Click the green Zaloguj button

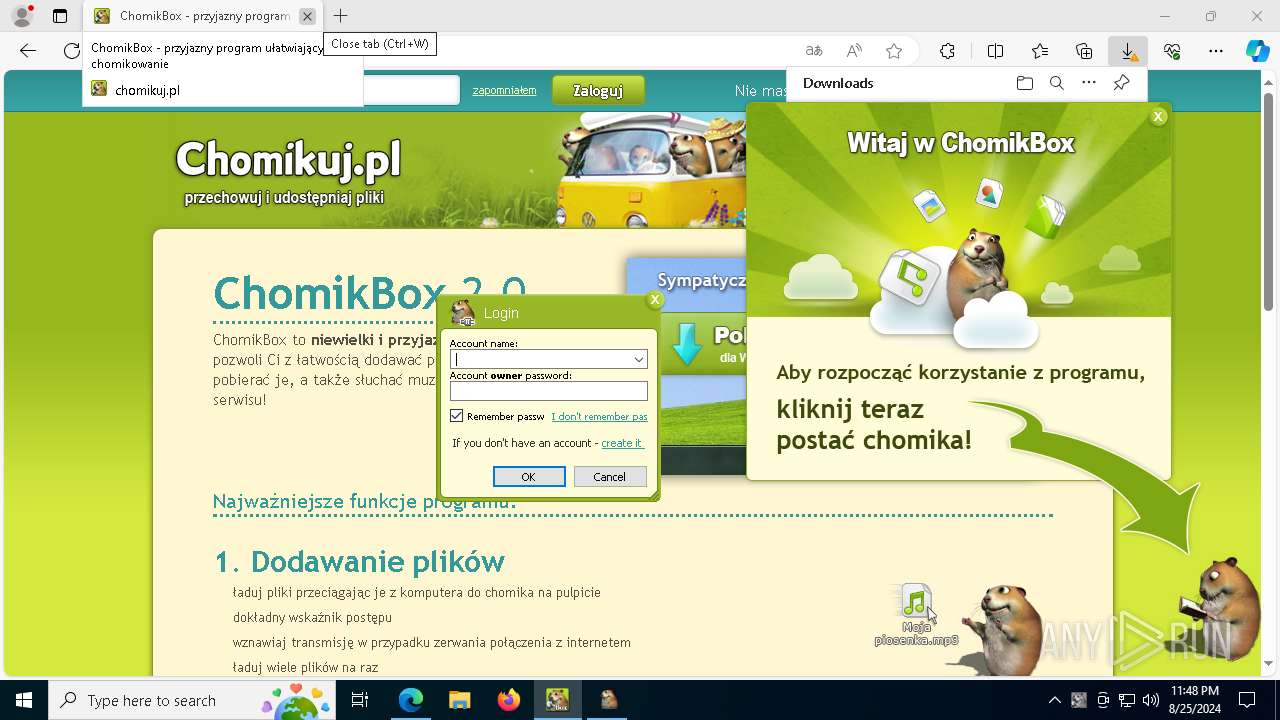(598, 91)
